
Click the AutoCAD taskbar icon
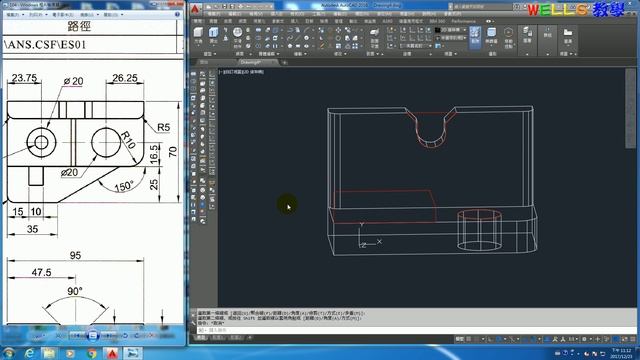113,353
